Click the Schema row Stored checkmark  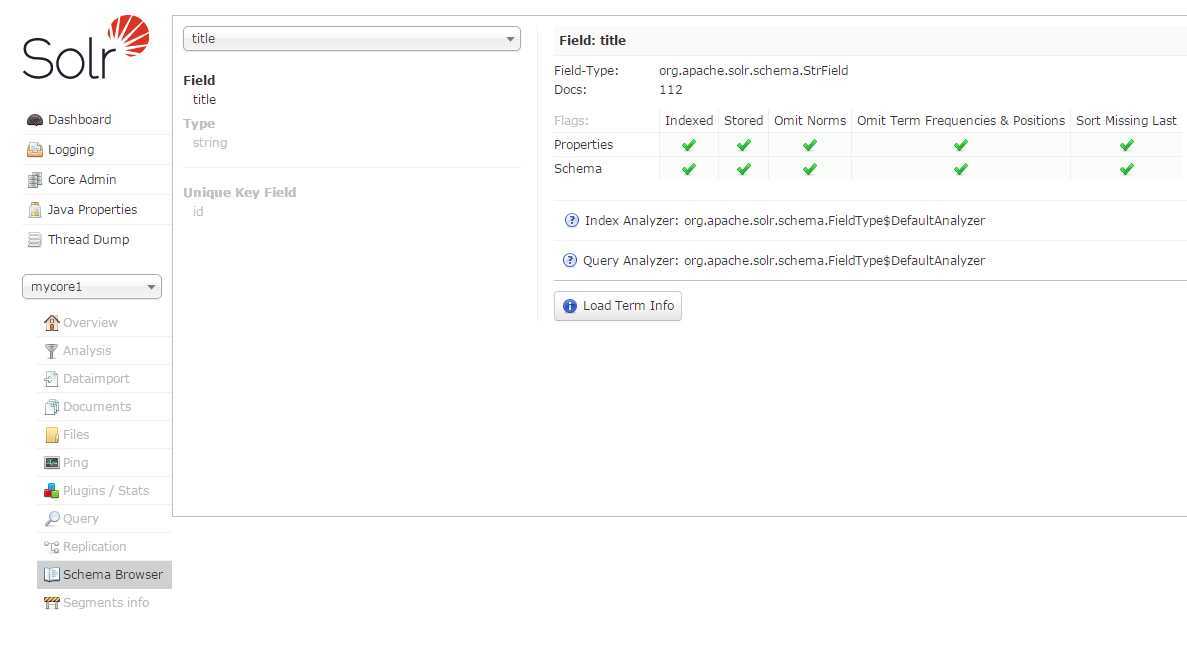[744, 169]
